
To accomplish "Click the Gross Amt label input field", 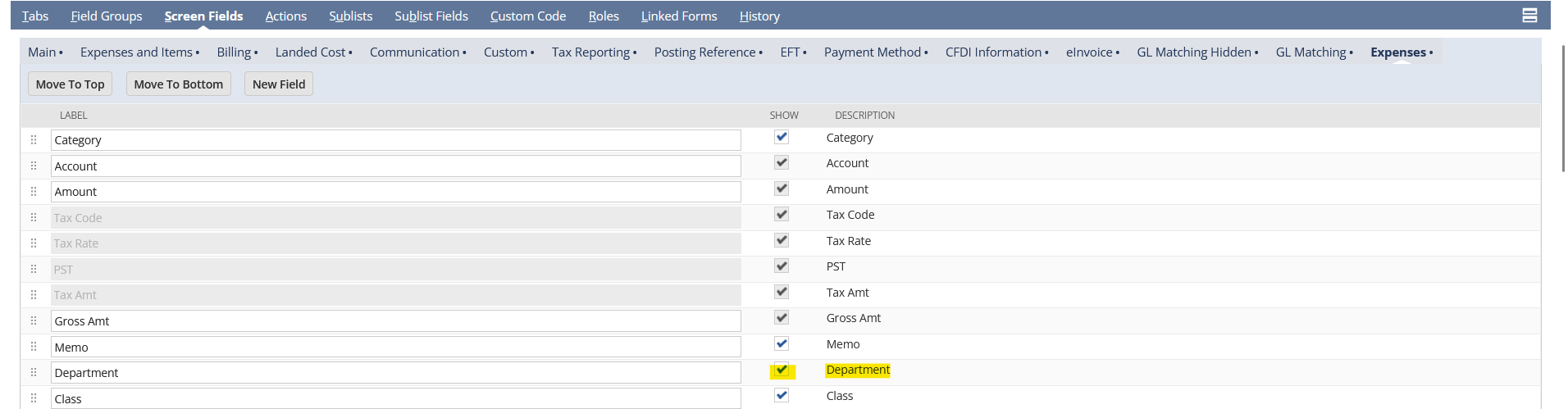I will [395, 320].
